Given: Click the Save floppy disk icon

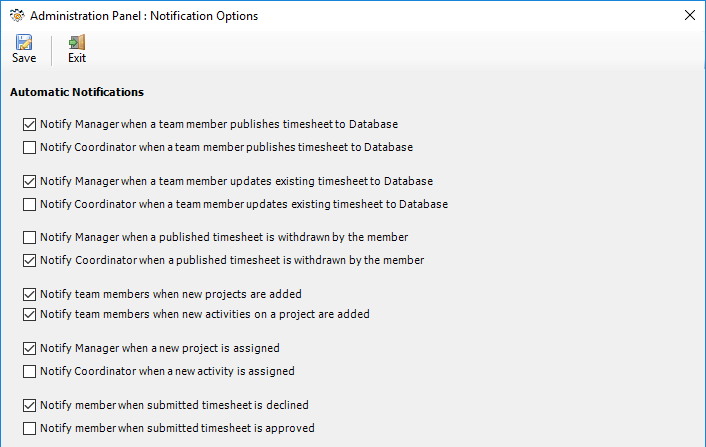Looking at the screenshot, I should (24, 42).
